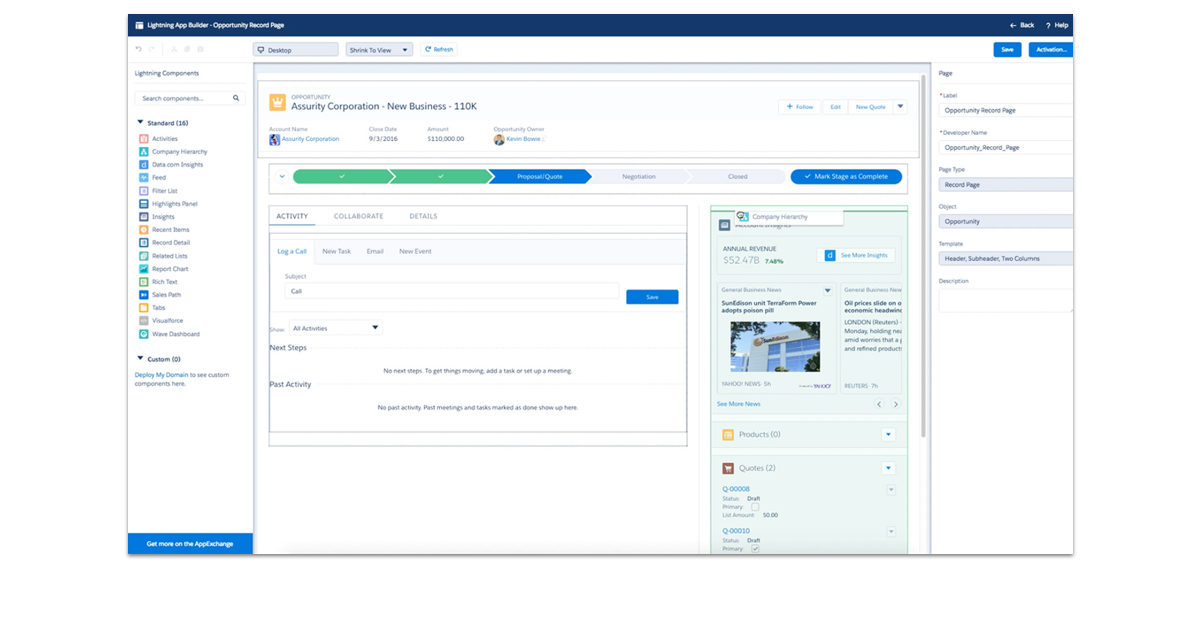Click the Sales Path component icon
This screenshot has width=1200, height=640.
144,295
